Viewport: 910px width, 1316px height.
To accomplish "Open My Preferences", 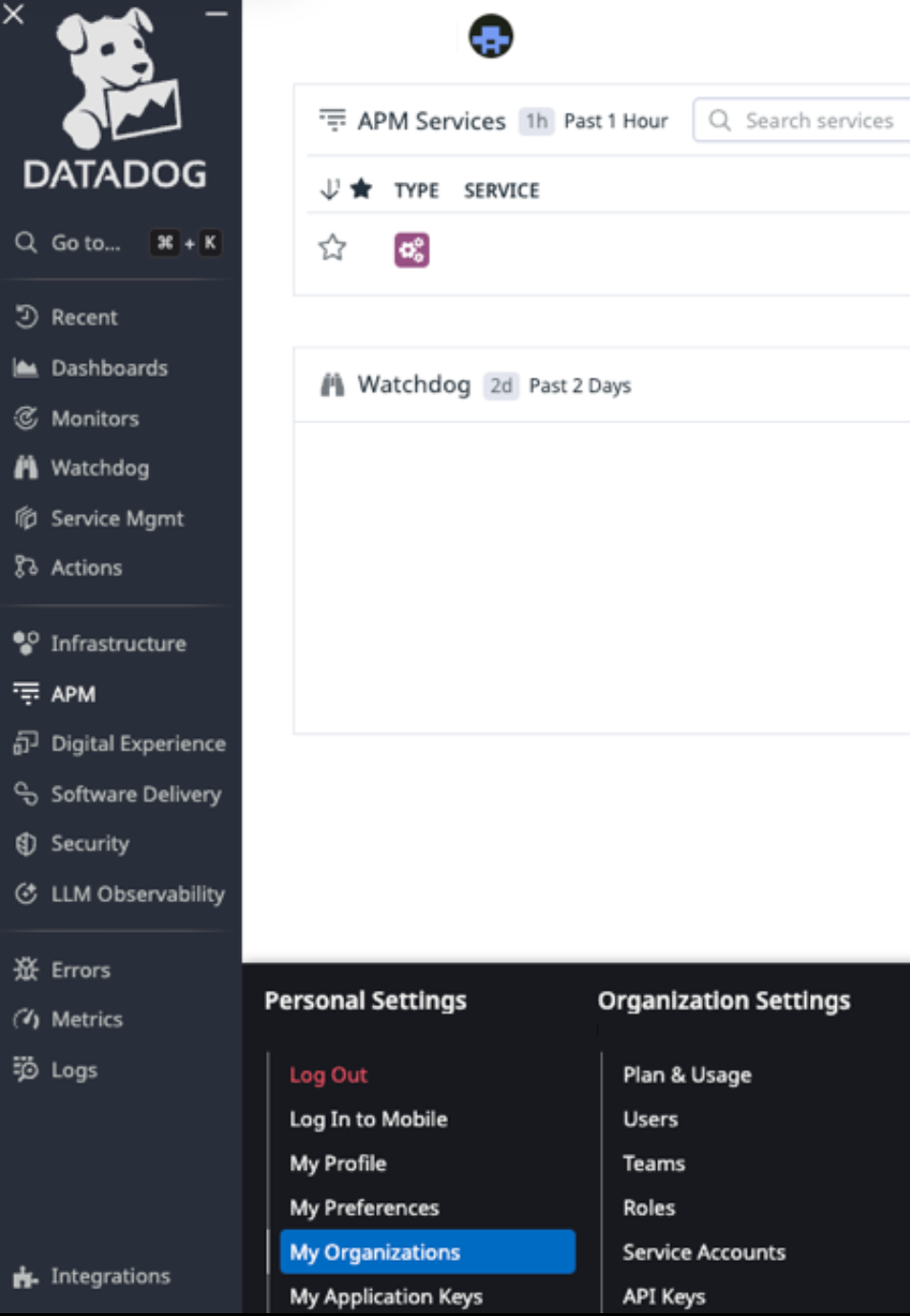I will tap(364, 1208).
